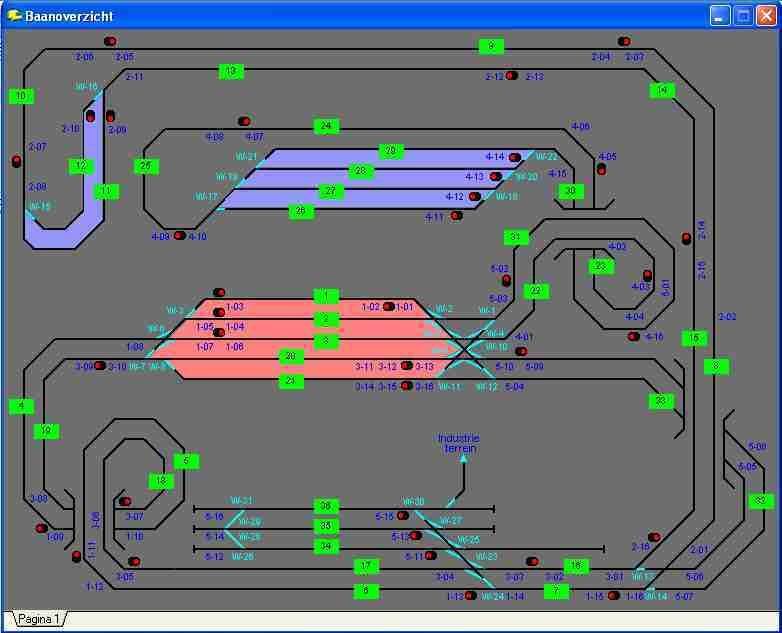Click the red signal beside label 2-12
Screen dimensions: 782x633
[511, 76]
